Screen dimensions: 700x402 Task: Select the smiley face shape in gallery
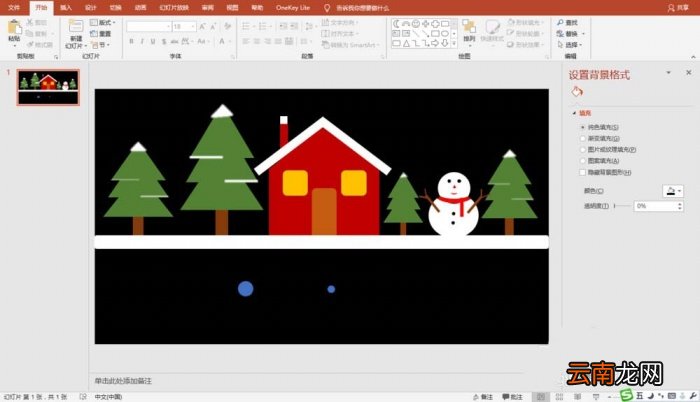(416, 24)
